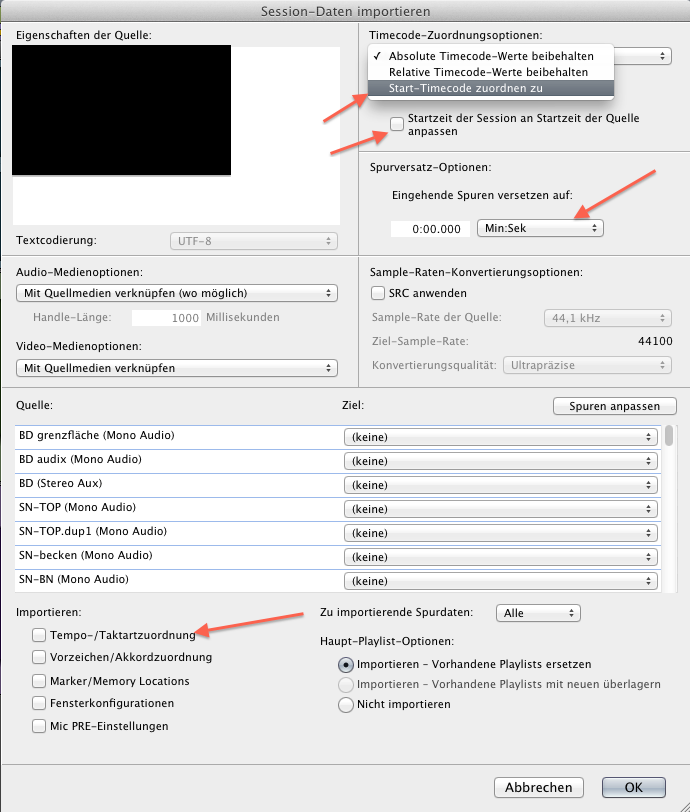This screenshot has height=812, width=690.
Task: Open target dropdown for BD audix
Action: [500, 461]
